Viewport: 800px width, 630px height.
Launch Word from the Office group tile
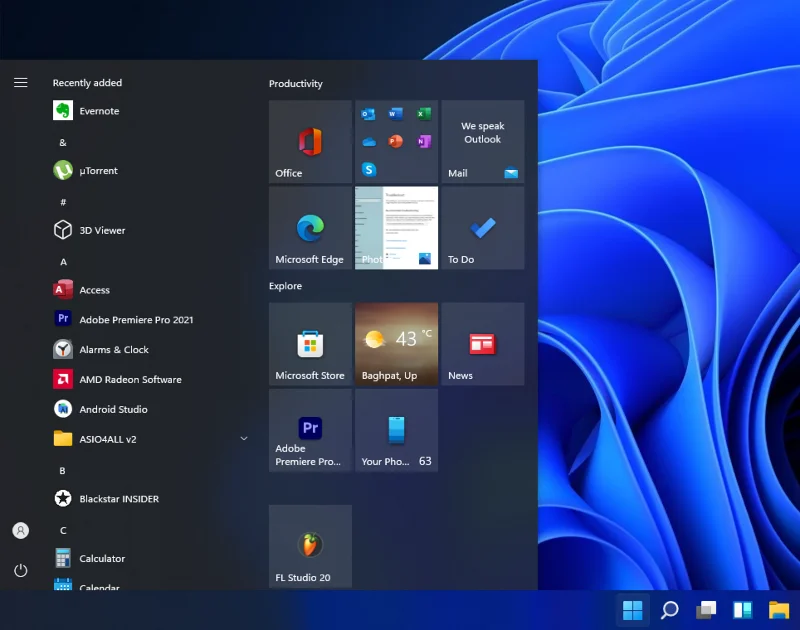396,112
